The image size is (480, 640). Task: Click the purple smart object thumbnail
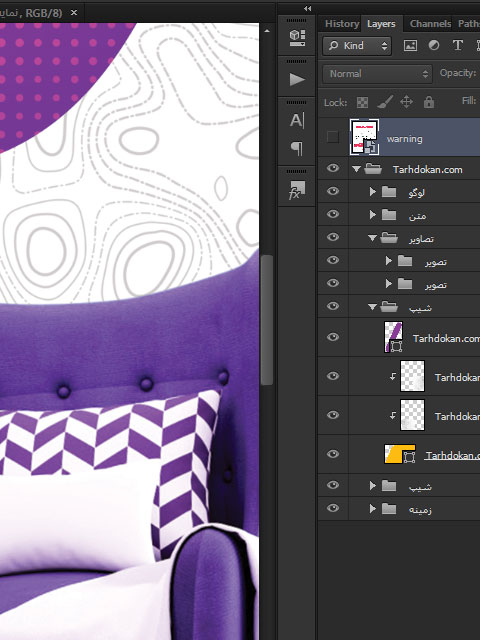pos(393,337)
